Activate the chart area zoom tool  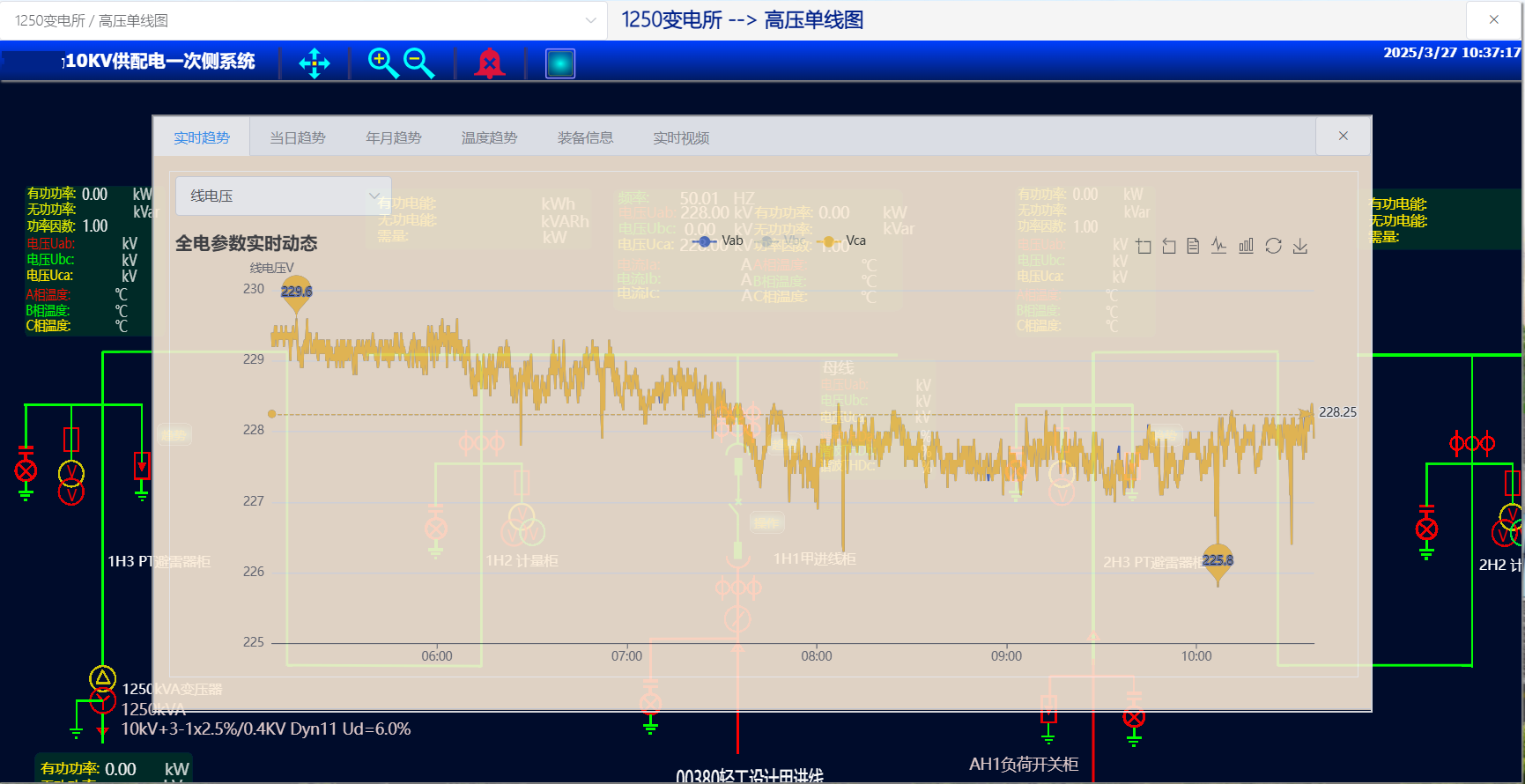pyautogui.click(x=1144, y=247)
